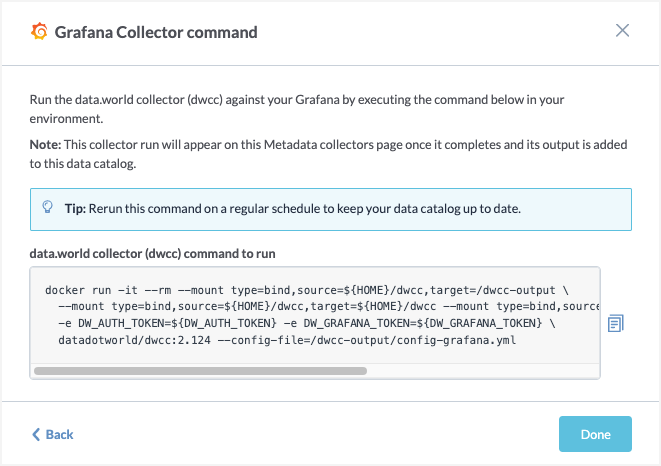The image size is (661, 466).
Task: Click the left chevron beside Back
Action: pyautogui.click(x=36, y=434)
